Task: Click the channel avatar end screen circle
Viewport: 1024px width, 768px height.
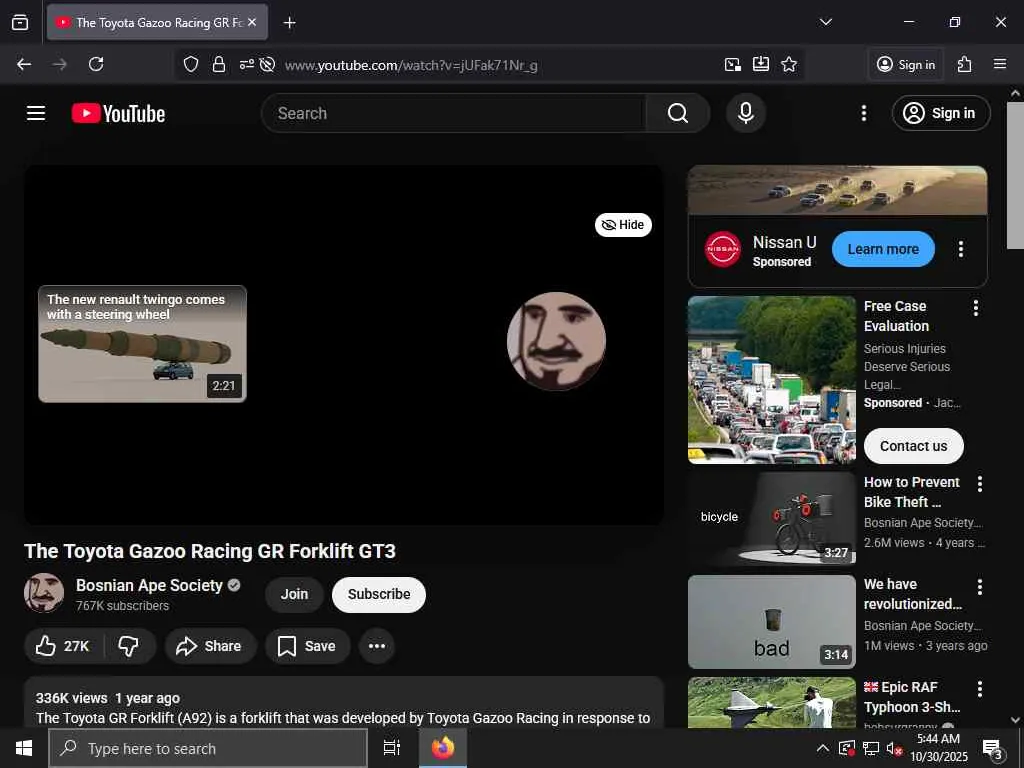Action: coord(556,341)
